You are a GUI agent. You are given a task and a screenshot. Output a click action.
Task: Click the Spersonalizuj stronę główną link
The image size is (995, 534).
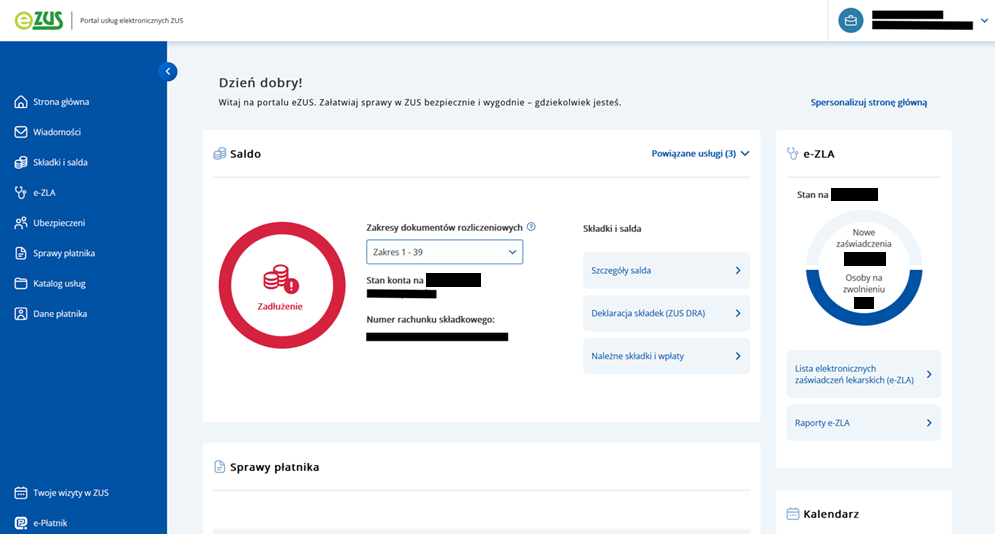868,102
